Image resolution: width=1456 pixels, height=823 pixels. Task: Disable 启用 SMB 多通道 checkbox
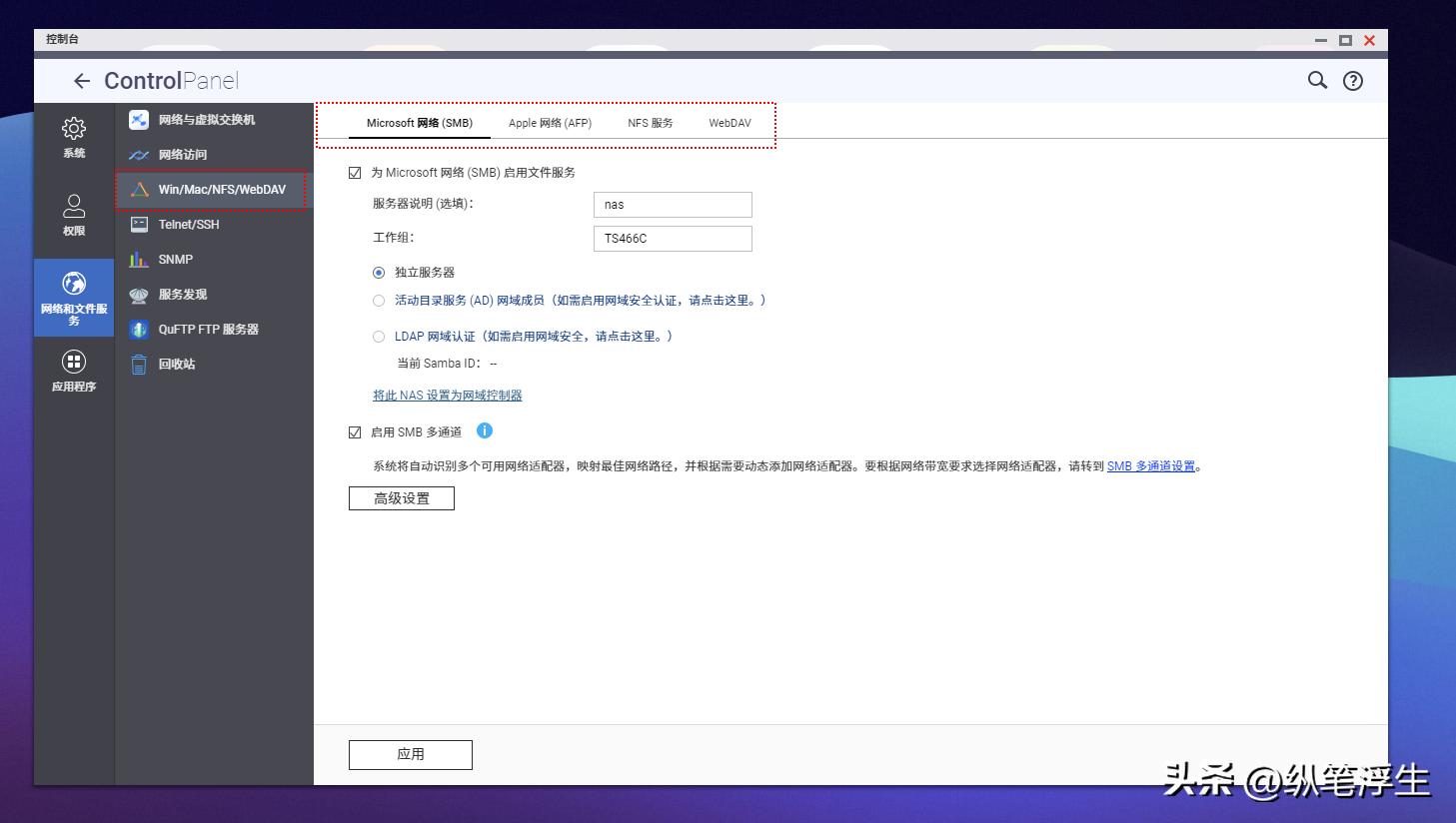pyautogui.click(x=355, y=430)
